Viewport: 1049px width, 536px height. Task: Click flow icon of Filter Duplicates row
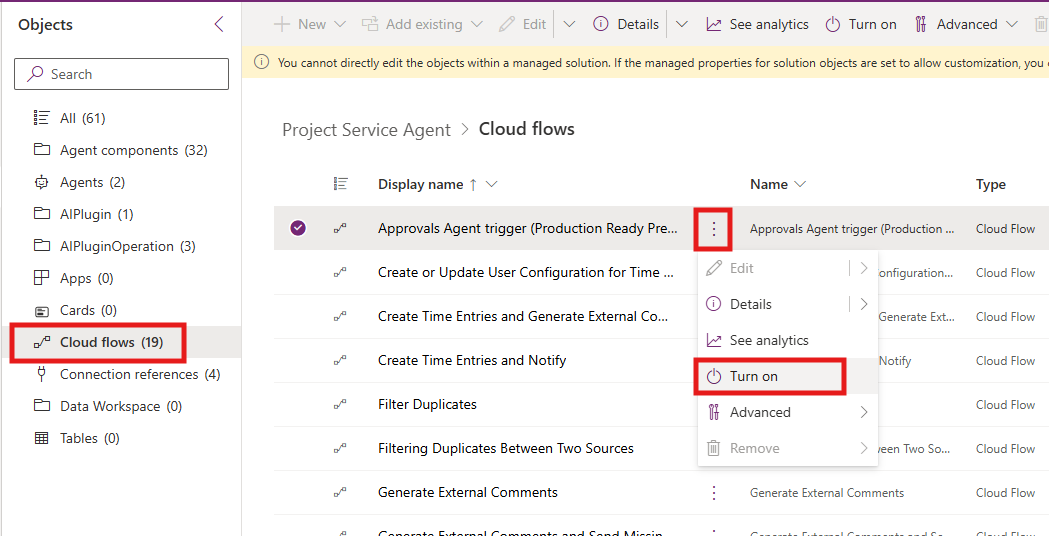(x=340, y=405)
